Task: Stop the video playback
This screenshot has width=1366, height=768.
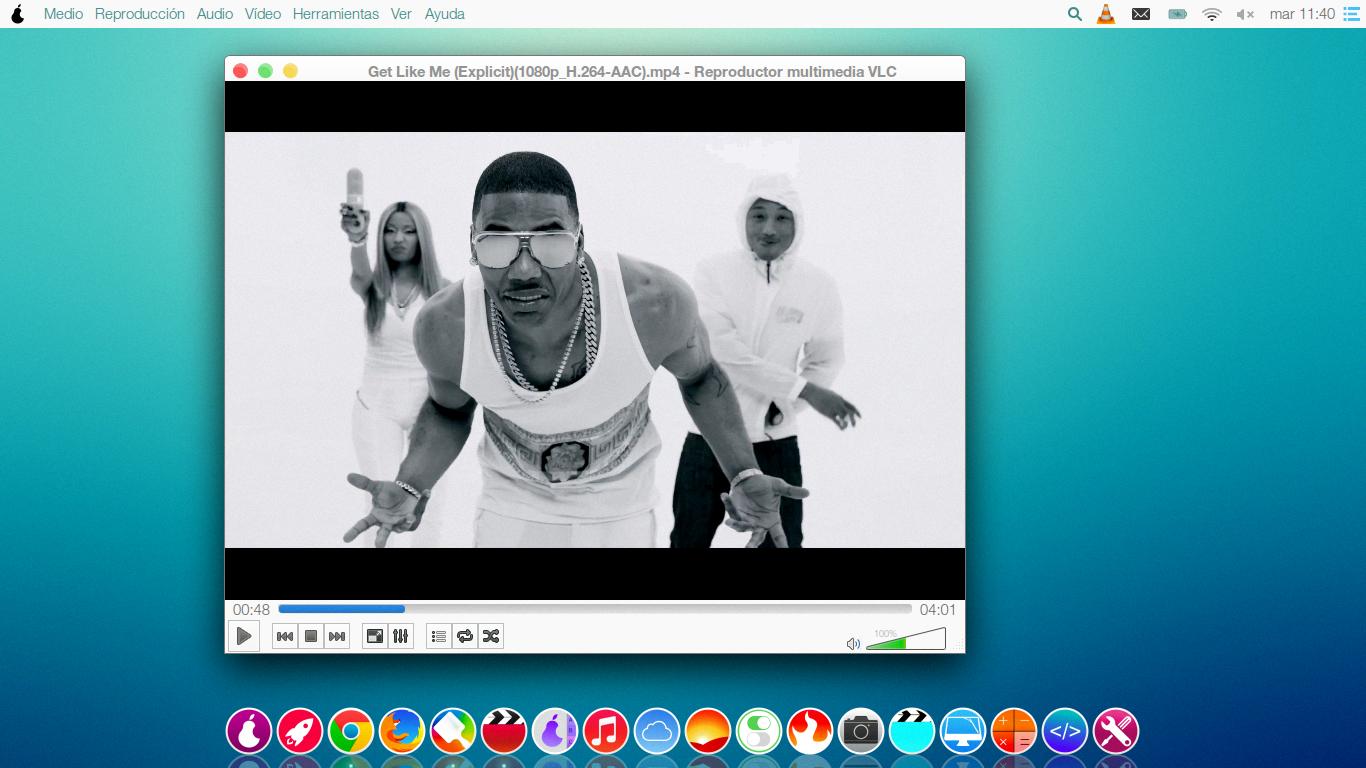Action: coord(311,636)
